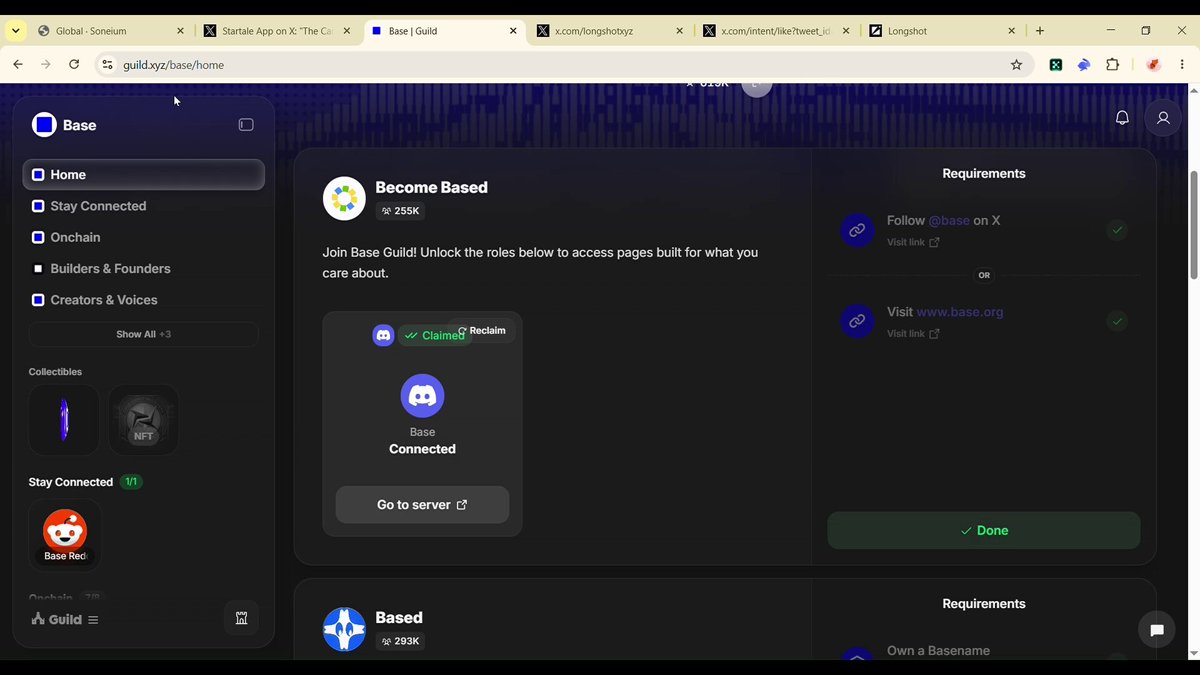Click the Become Based role logo
The height and width of the screenshot is (675, 1200).
tap(344, 199)
